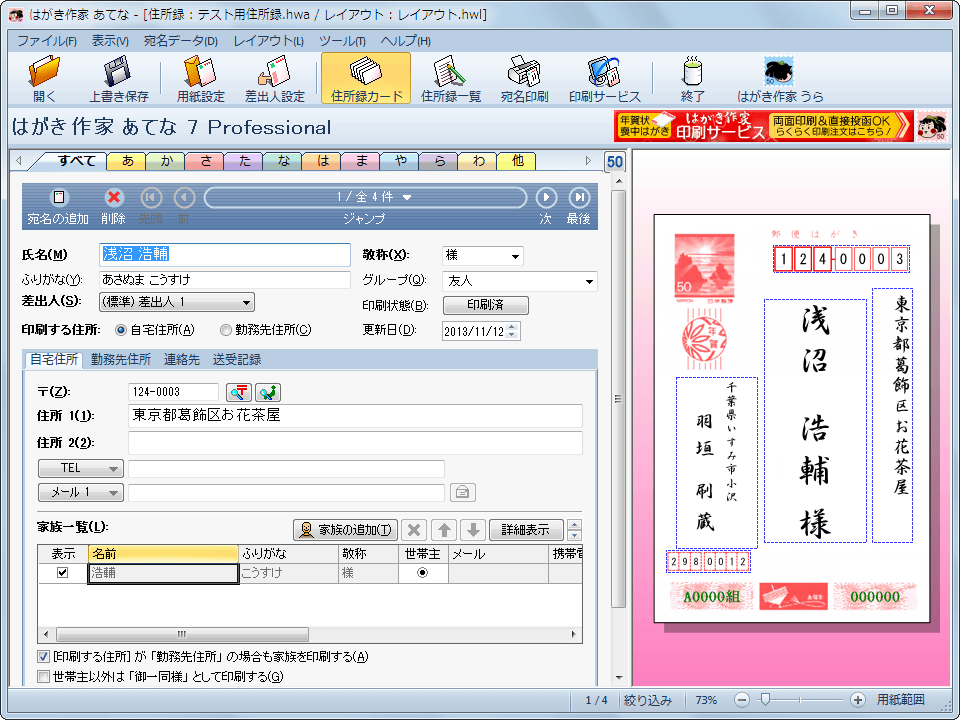
Task: Click the postcard preview thumbnail
Action: pyautogui.click(x=792, y=418)
